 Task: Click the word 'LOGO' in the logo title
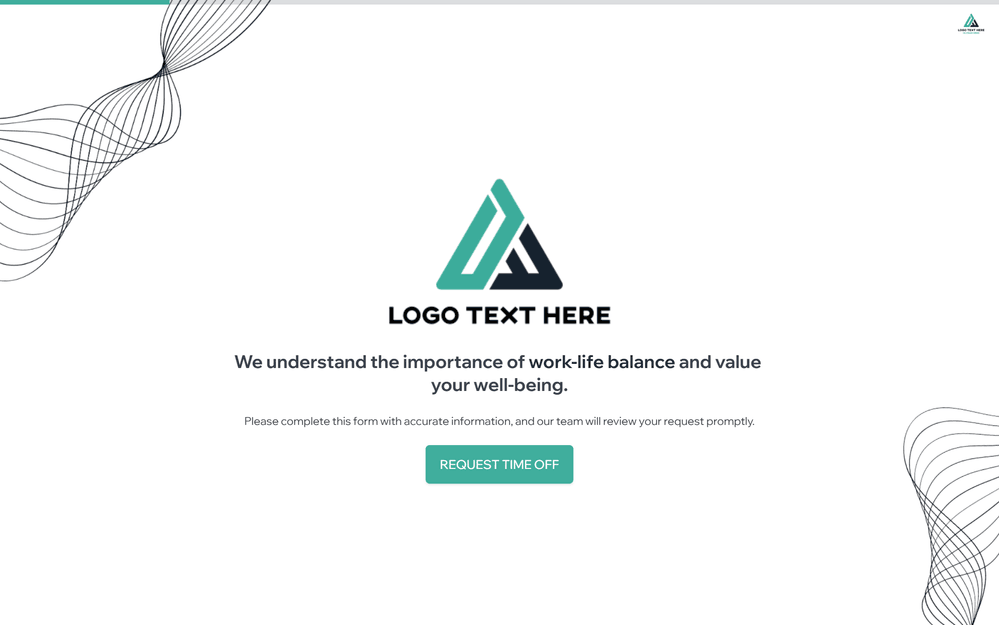424,315
